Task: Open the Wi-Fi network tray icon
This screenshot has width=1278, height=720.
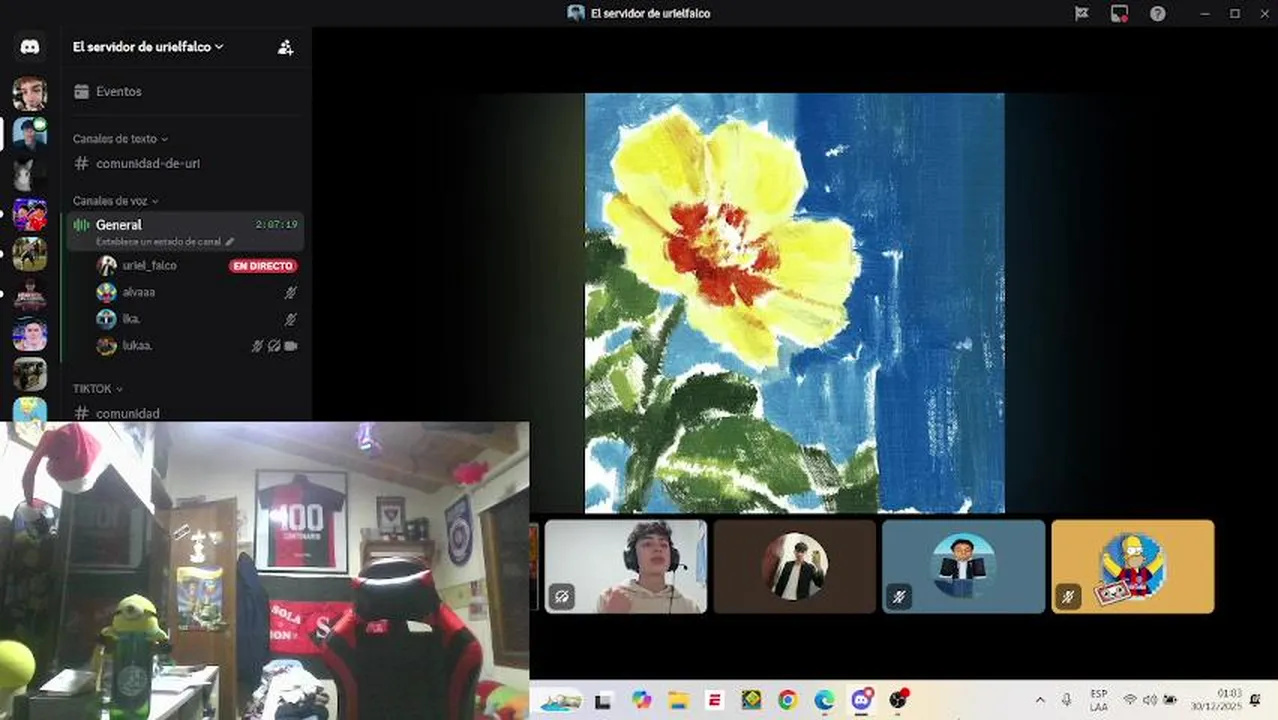Action: [x=1130, y=700]
